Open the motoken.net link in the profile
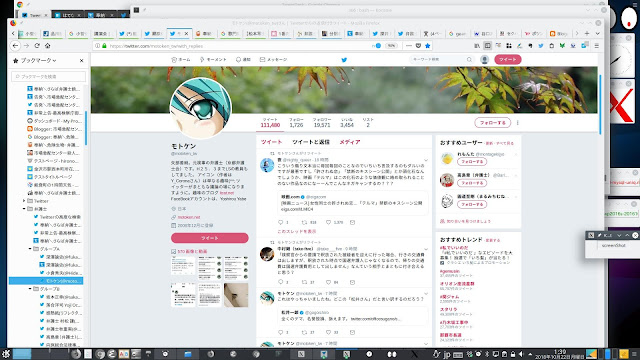Screen dimensions: 640x360 pyautogui.click(x=189, y=217)
